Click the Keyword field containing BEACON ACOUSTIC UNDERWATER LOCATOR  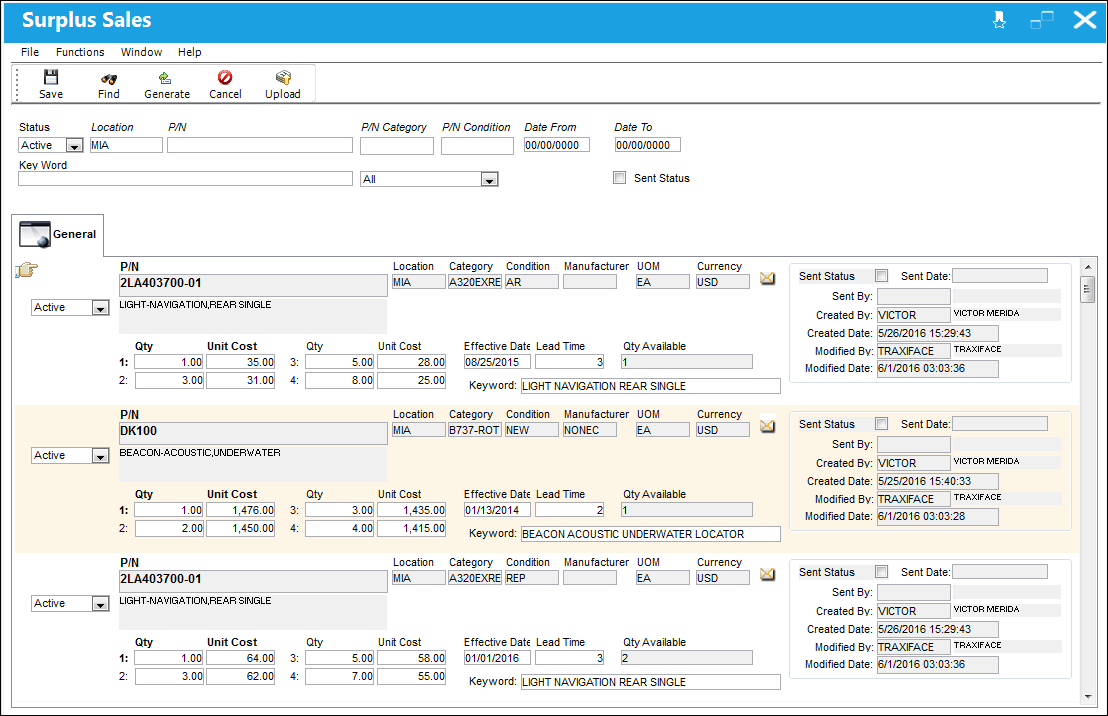651,534
